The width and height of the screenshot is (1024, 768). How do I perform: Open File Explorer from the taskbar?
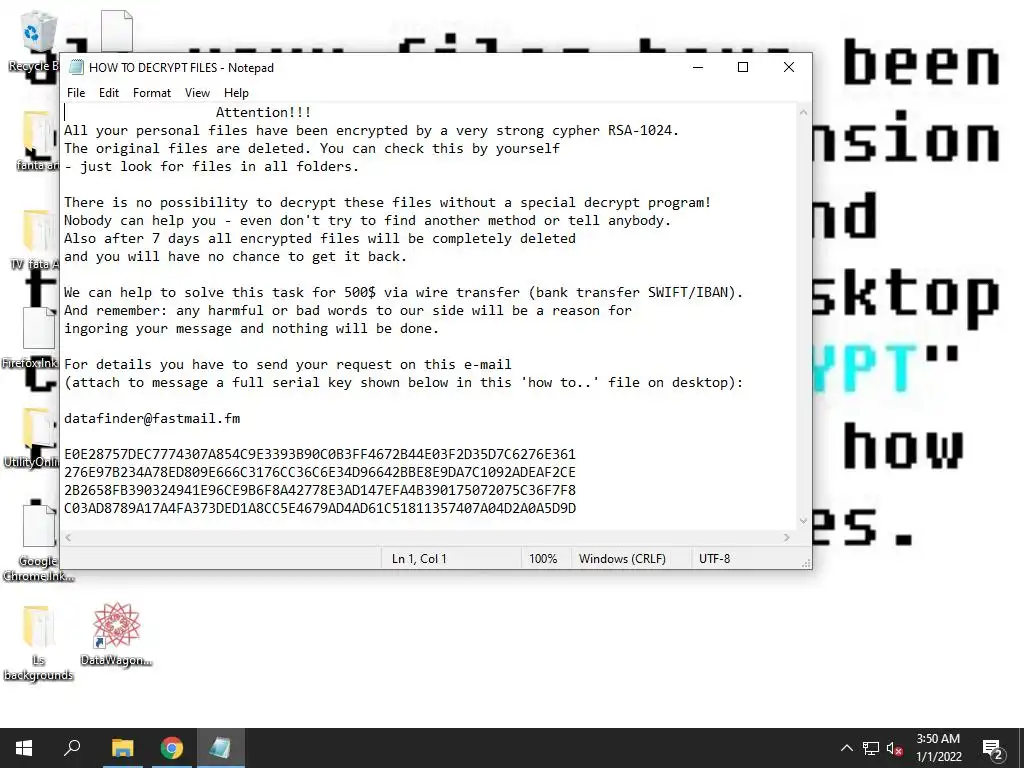pyautogui.click(x=122, y=748)
